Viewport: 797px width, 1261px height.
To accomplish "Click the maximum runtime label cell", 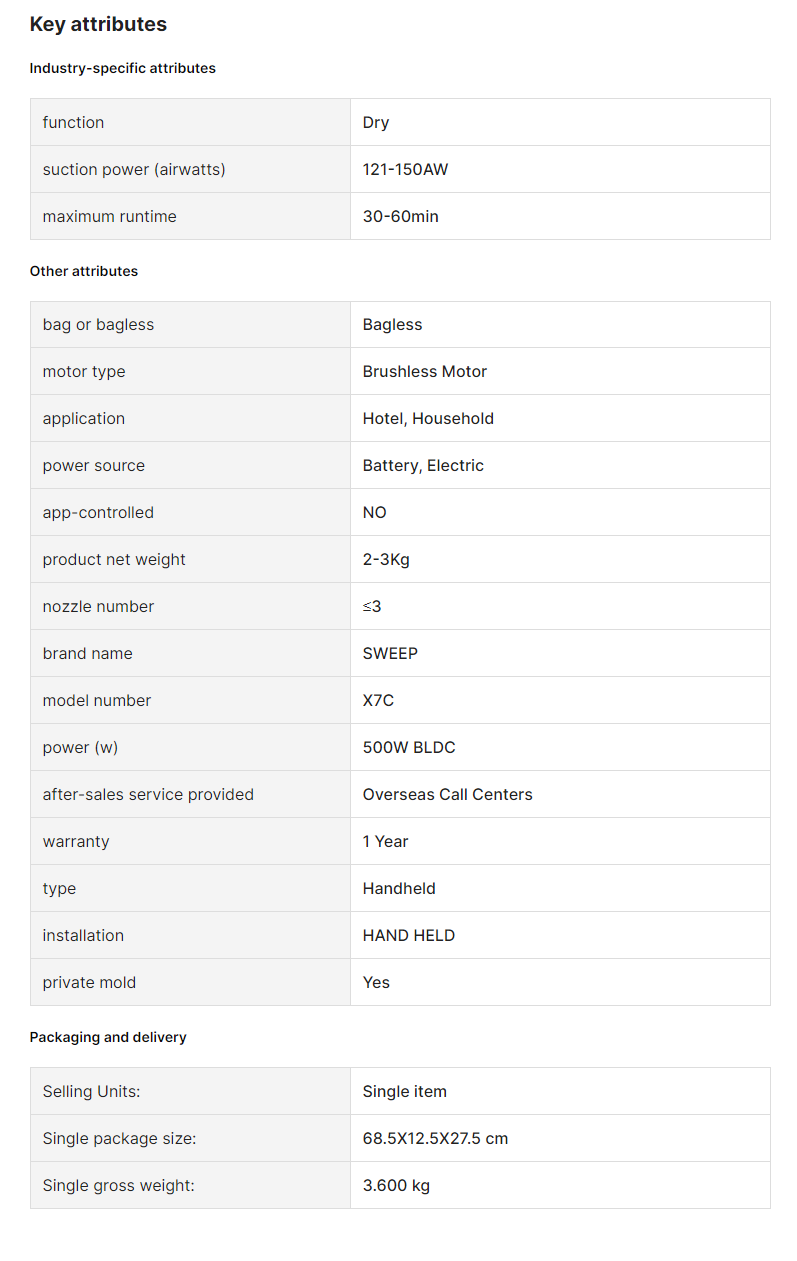I will [x=190, y=216].
